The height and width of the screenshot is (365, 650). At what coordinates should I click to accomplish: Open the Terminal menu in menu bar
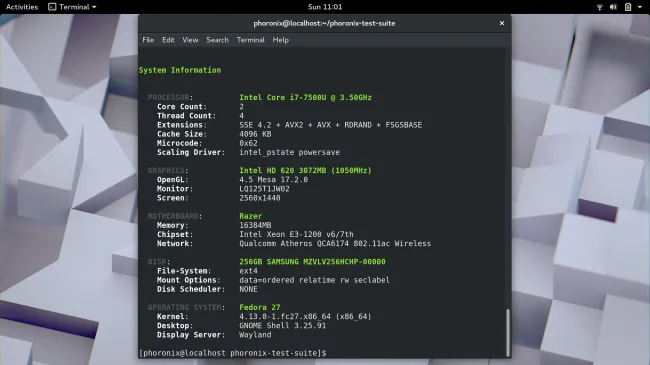[250, 40]
